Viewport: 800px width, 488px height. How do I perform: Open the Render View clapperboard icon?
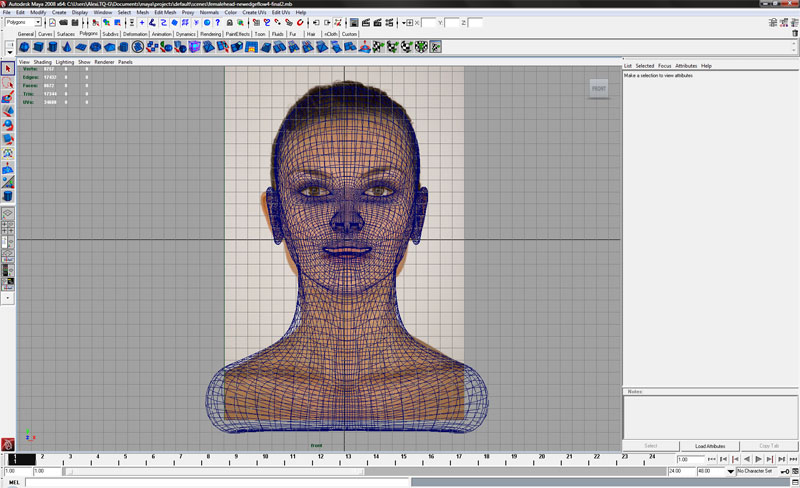tap(366, 22)
